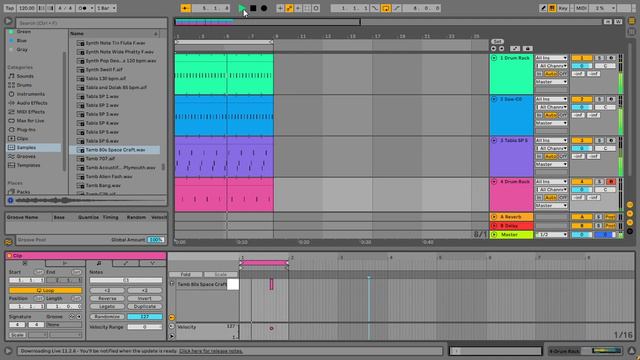The image size is (640, 360).
Task: Click the Re-enable Automation icon
Action: (x=298, y=8)
